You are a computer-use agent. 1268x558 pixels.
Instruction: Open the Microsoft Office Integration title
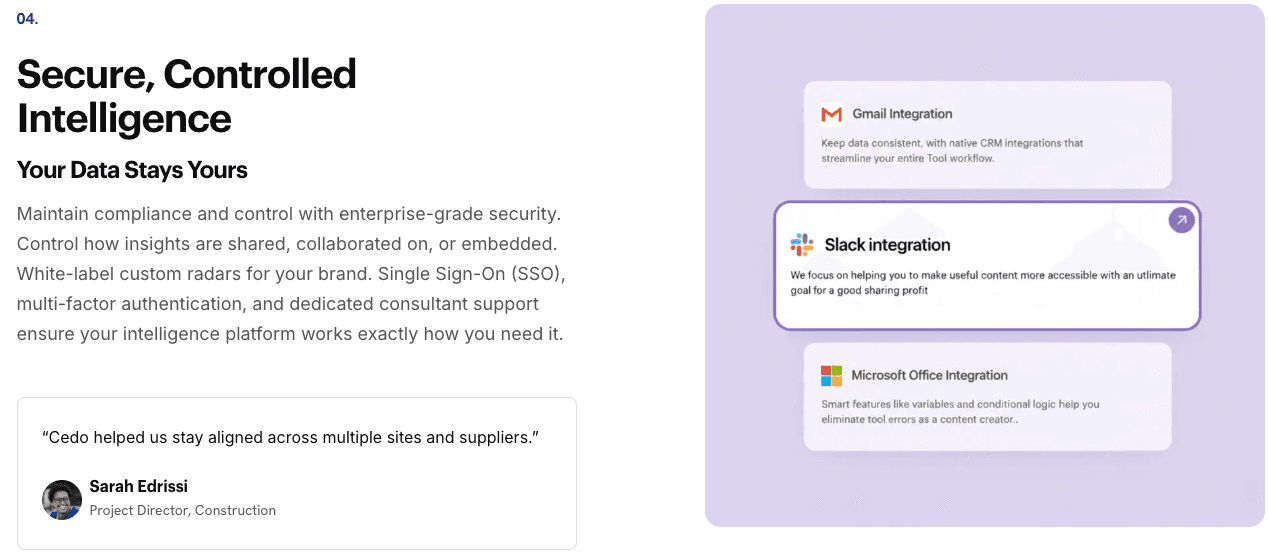click(929, 376)
